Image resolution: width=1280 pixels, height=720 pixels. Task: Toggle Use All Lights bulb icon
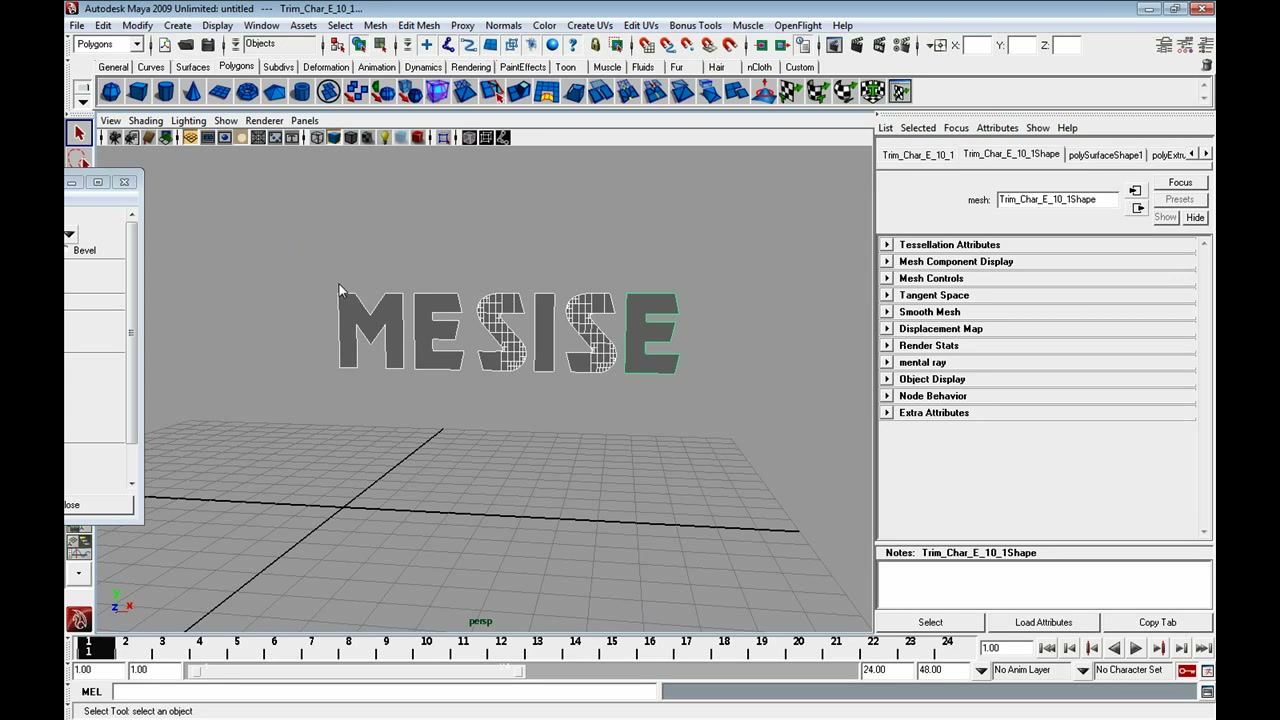384,138
